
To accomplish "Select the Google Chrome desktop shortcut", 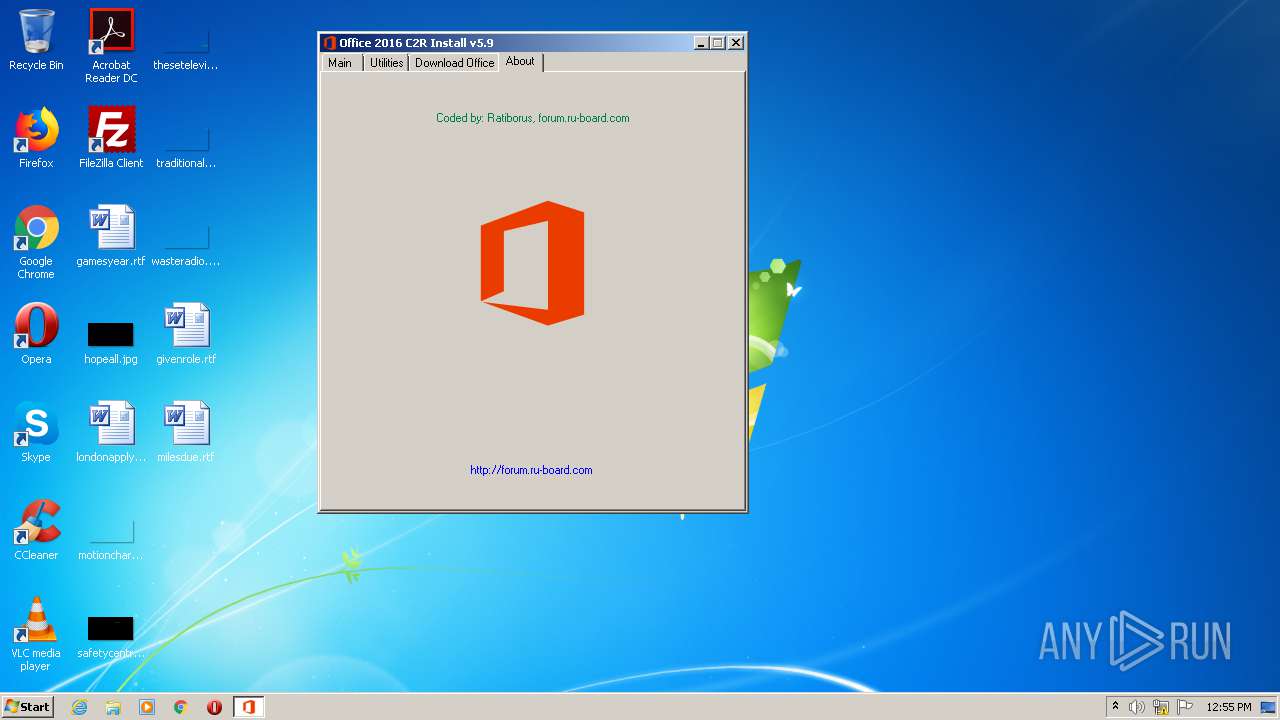I will tap(36, 242).
